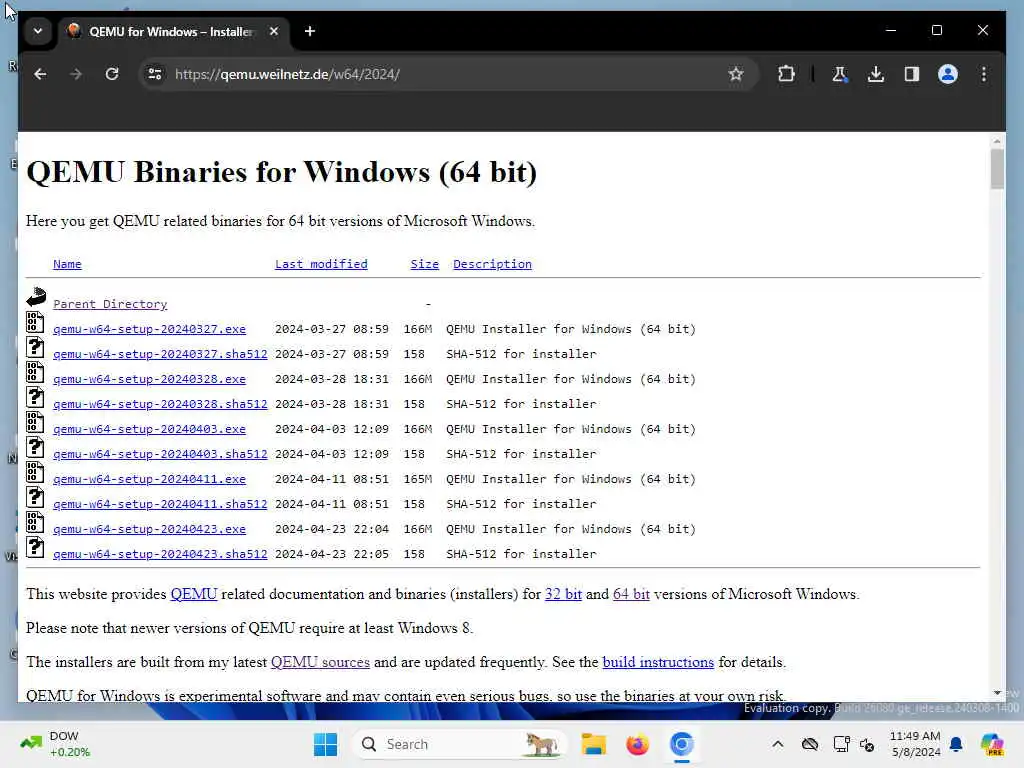Sort listing by Size column
The image size is (1024, 768).
click(x=424, y=264)
